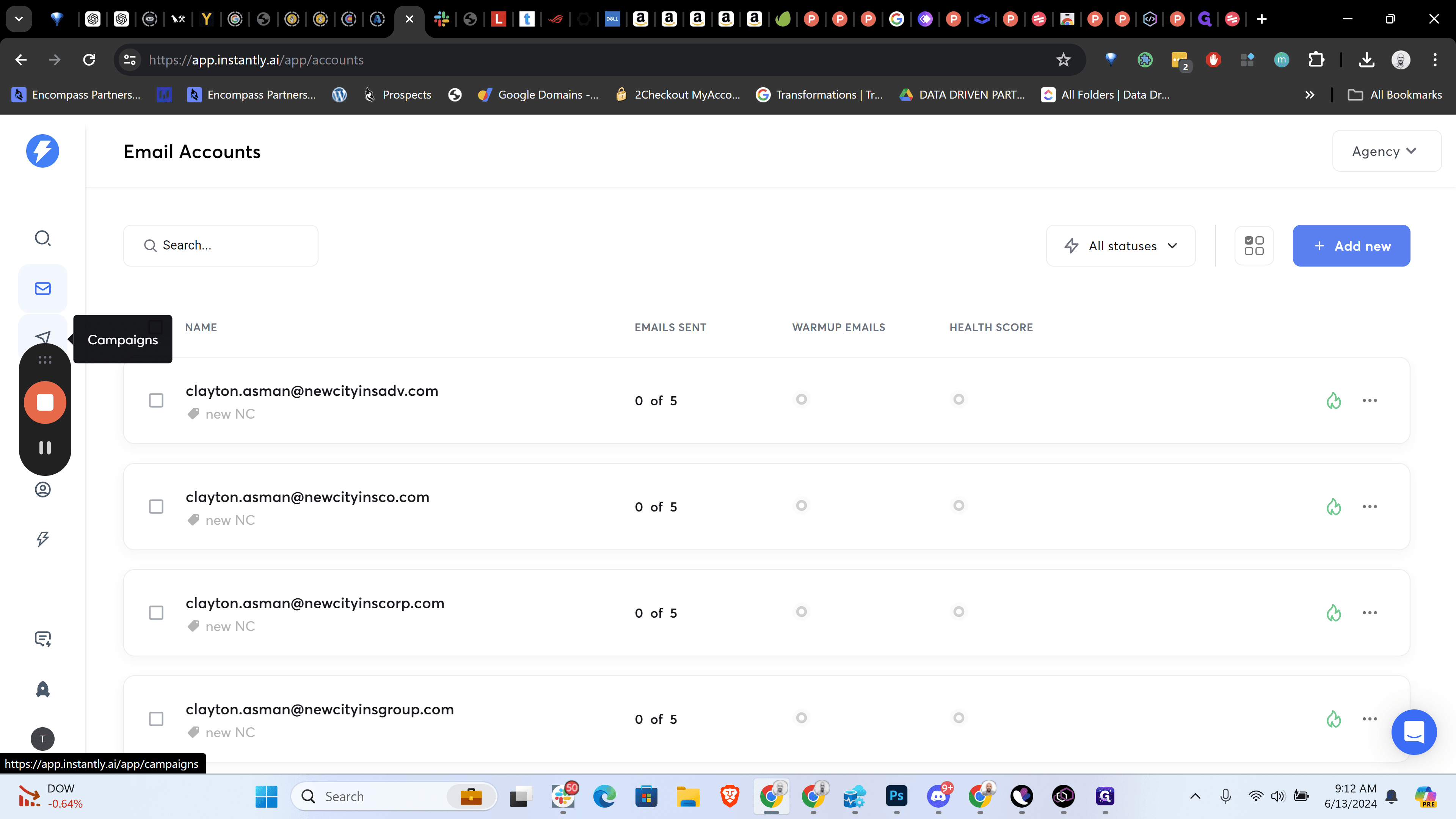Open the lightning bolt accelerator icon in sidebar
Screen dimensions: 1456x819
point(42,539)
